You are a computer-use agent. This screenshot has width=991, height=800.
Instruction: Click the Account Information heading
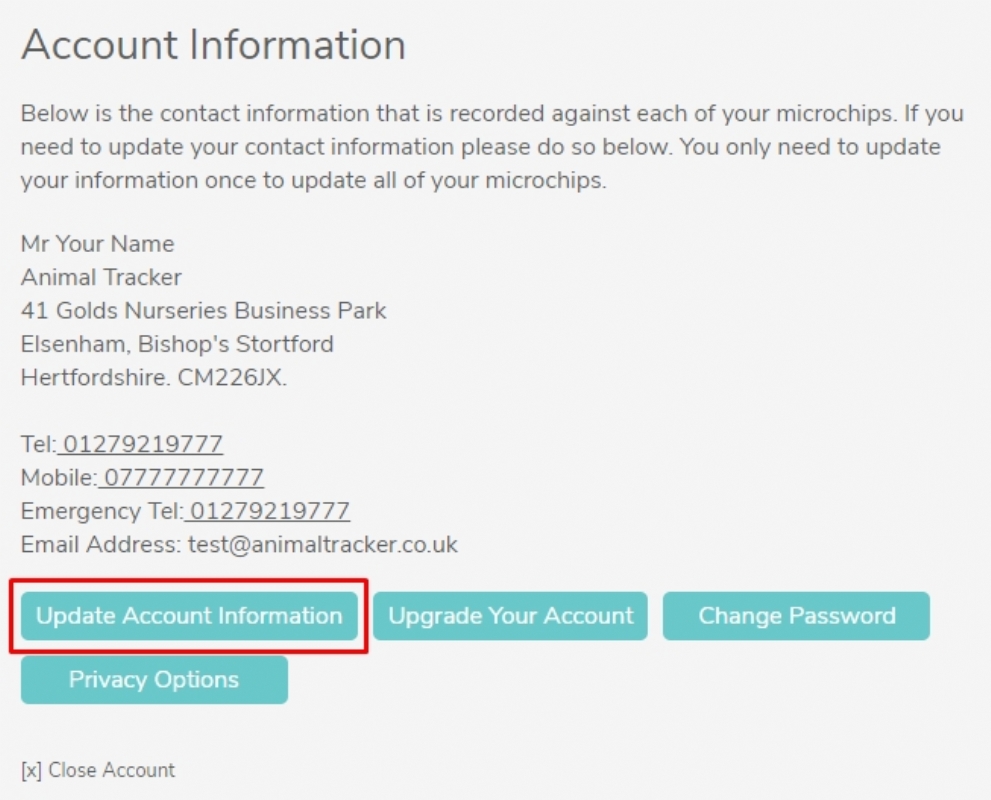[213, 46]
